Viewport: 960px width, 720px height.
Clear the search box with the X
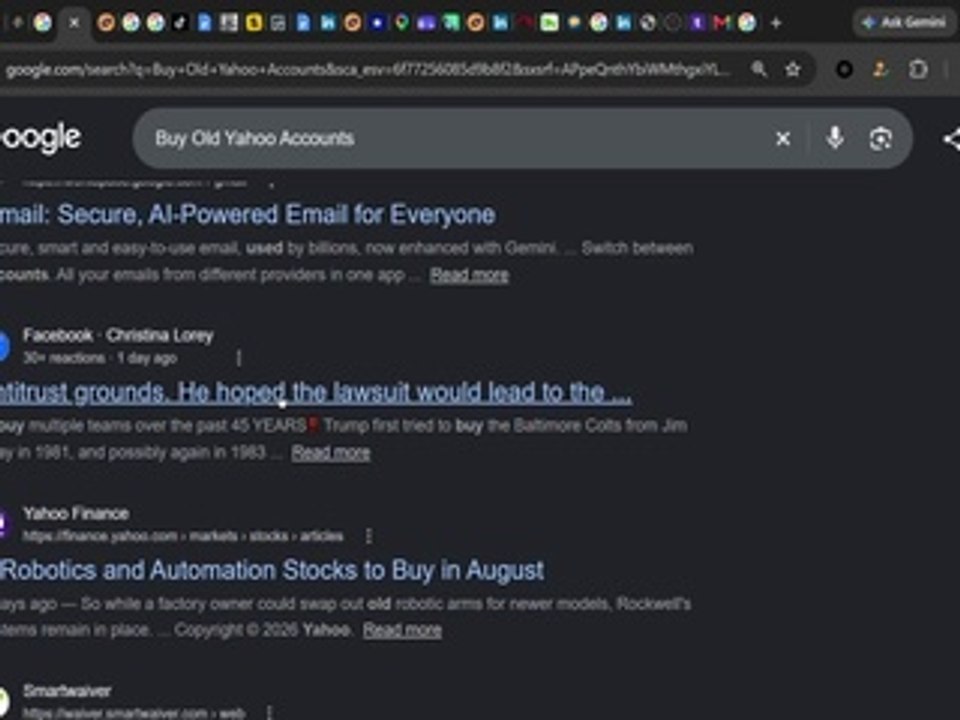point(782,139)
